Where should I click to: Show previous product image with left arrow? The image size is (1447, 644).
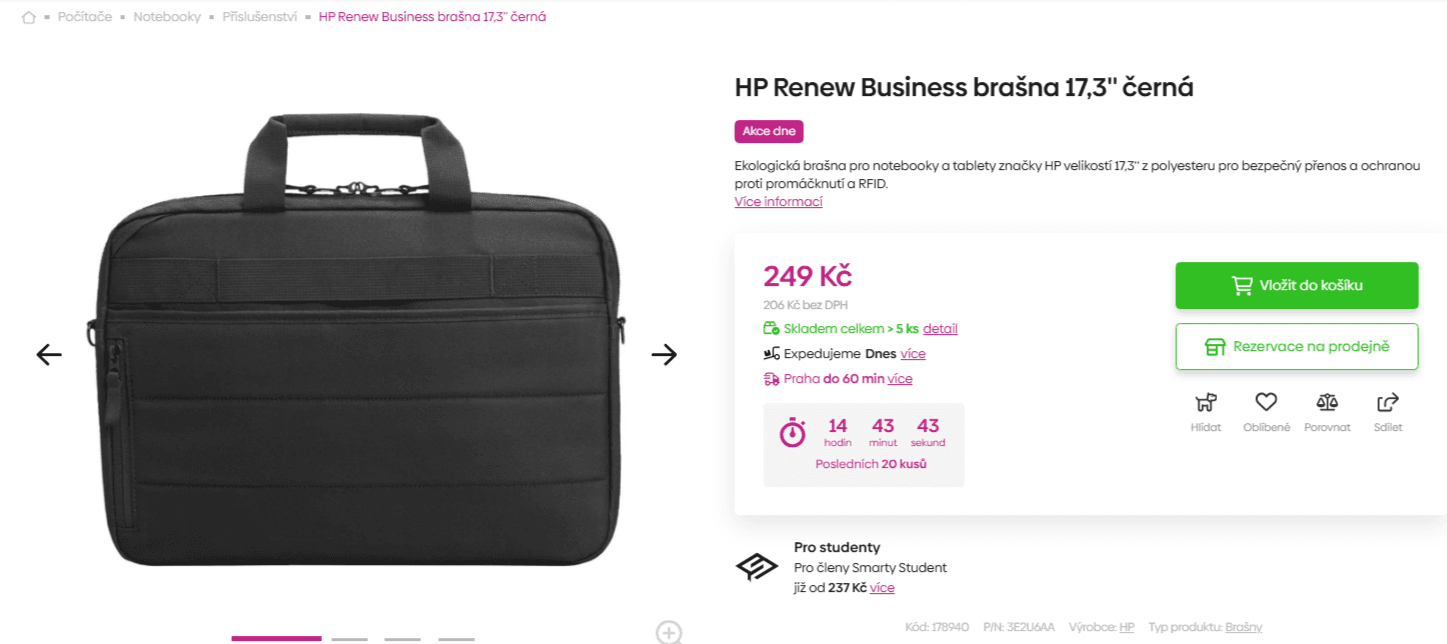[49, 354]
